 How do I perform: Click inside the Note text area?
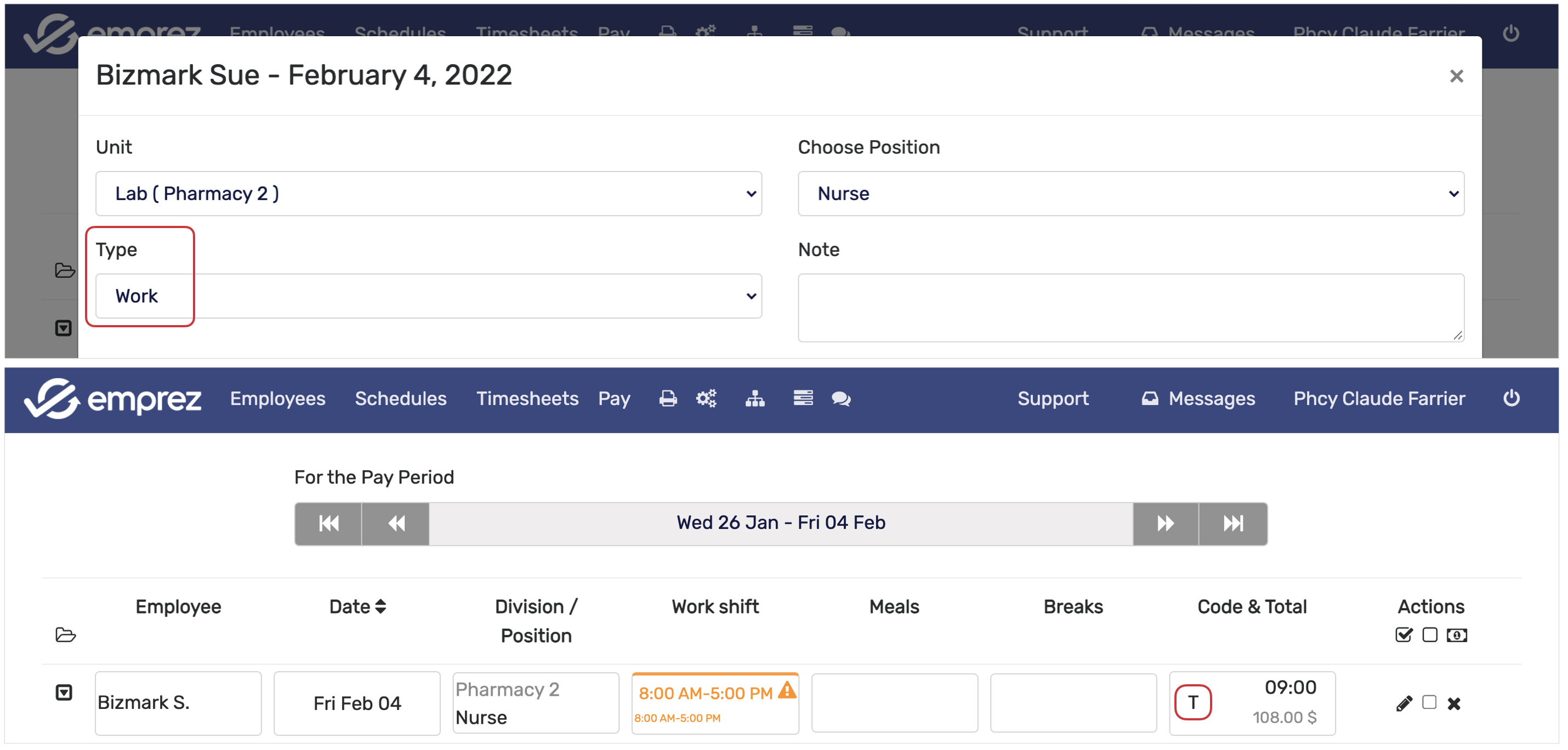click(x=1130, y=308)
